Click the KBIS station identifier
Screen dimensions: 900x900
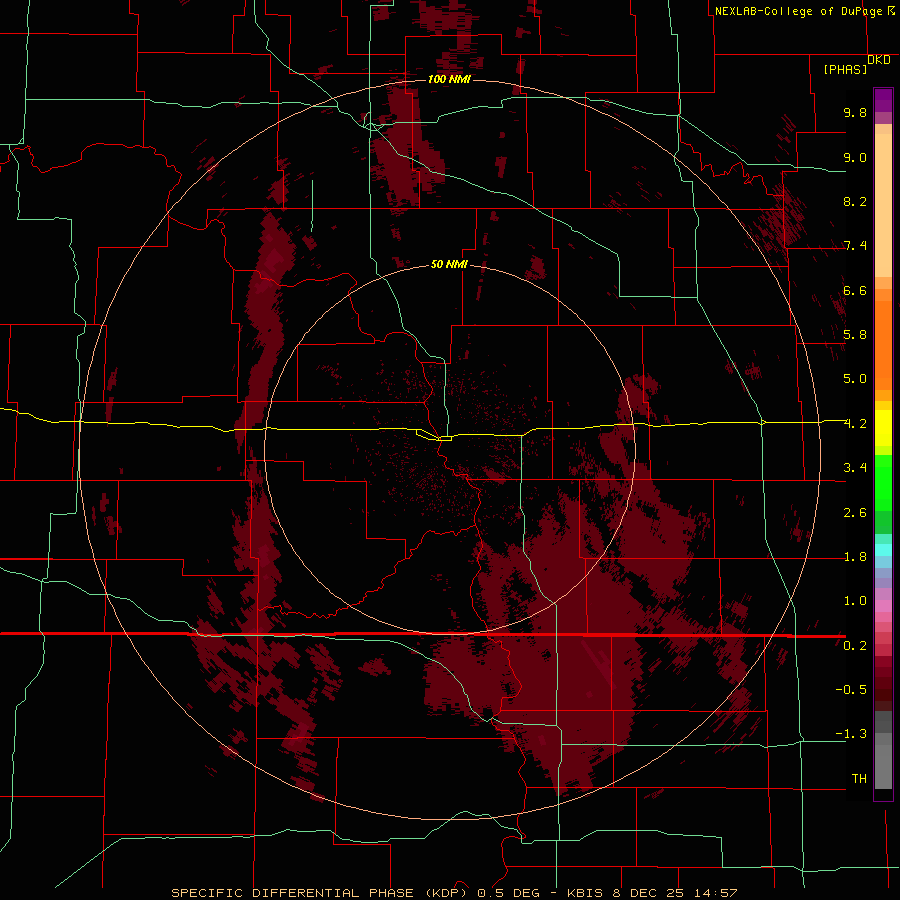coord(585,893)
